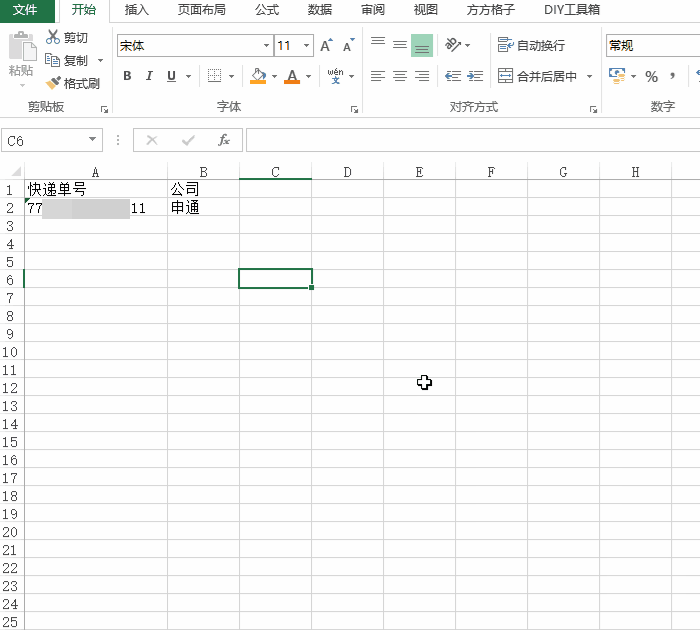Screen dimensions: 700x630
Task: Click 合并后居中 merge and center
Action: pyautogui.click(x=538, y=76)
